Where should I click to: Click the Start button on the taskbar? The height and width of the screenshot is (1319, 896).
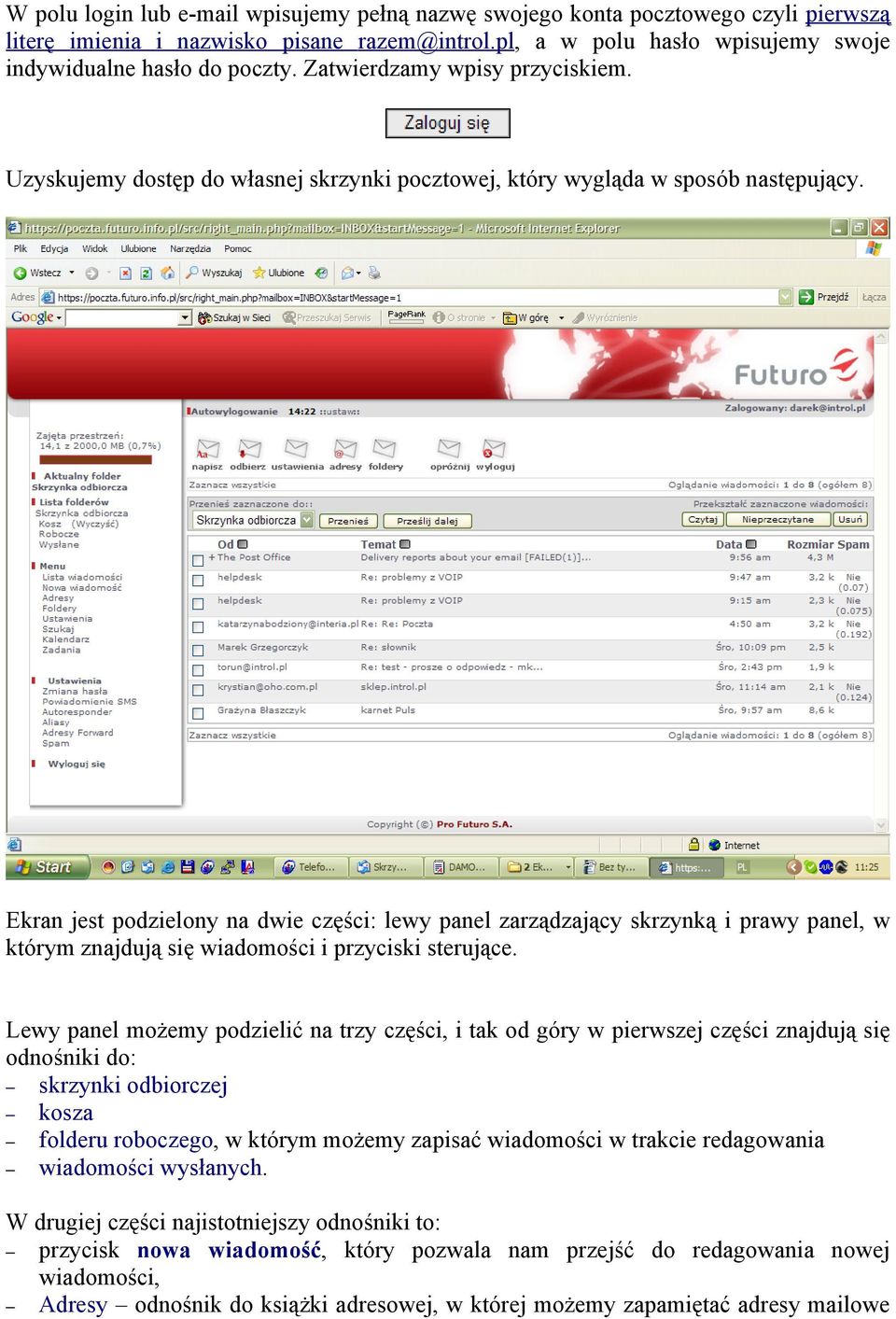click(x=48, y=866)
